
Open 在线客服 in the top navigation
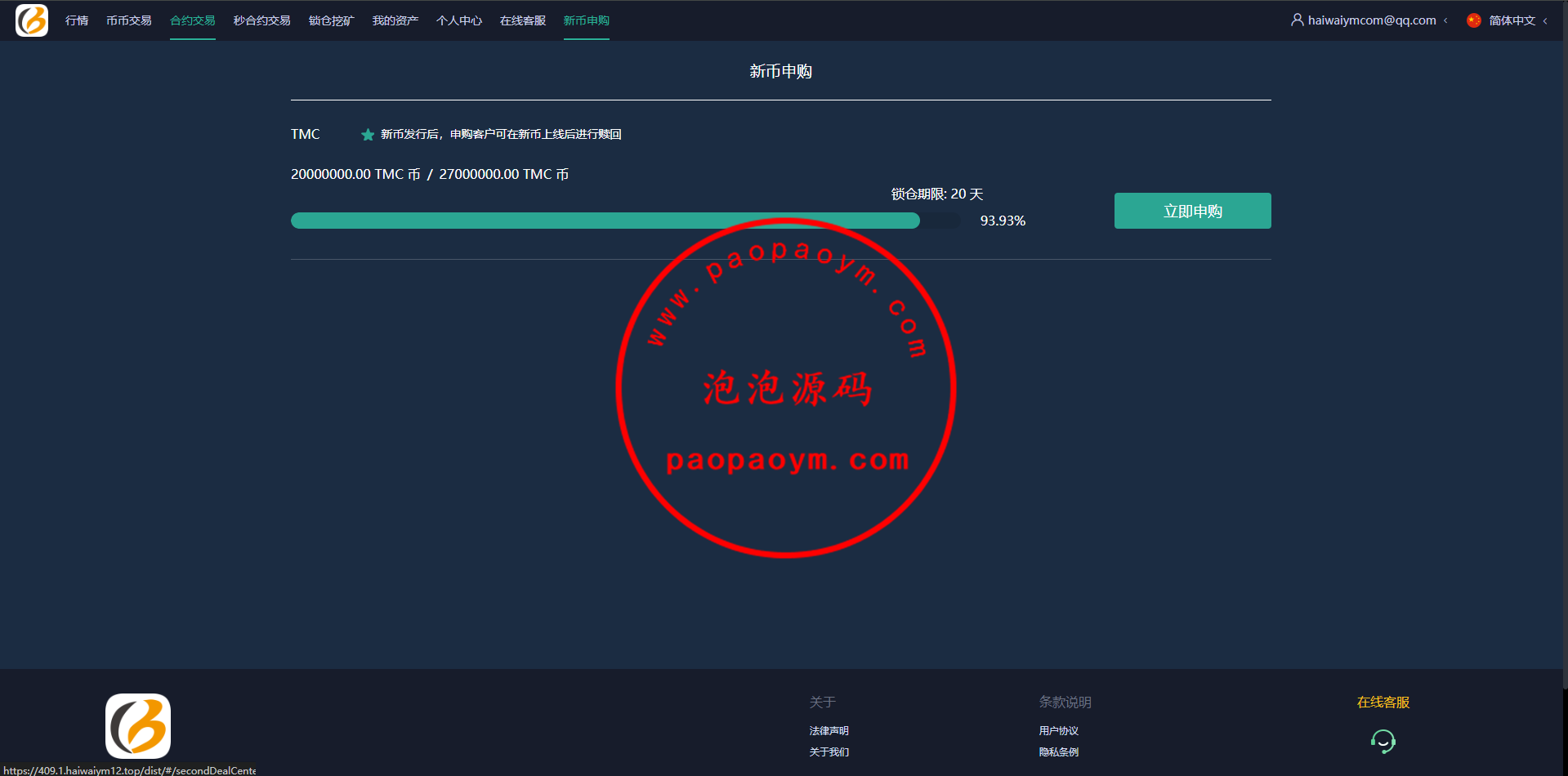(523, 20)
